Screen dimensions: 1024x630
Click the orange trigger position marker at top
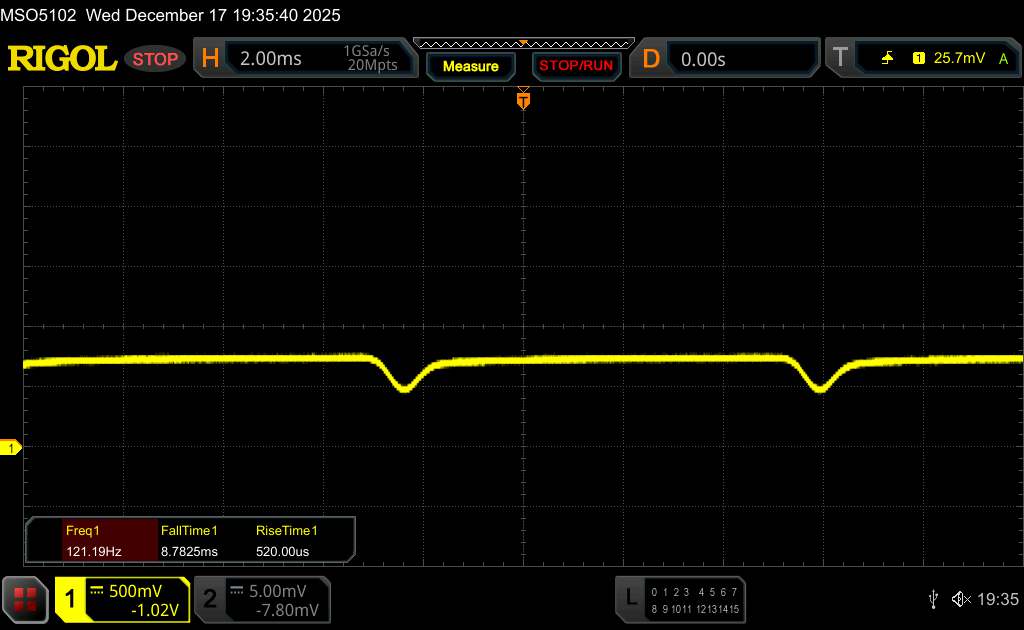point(522,99)
